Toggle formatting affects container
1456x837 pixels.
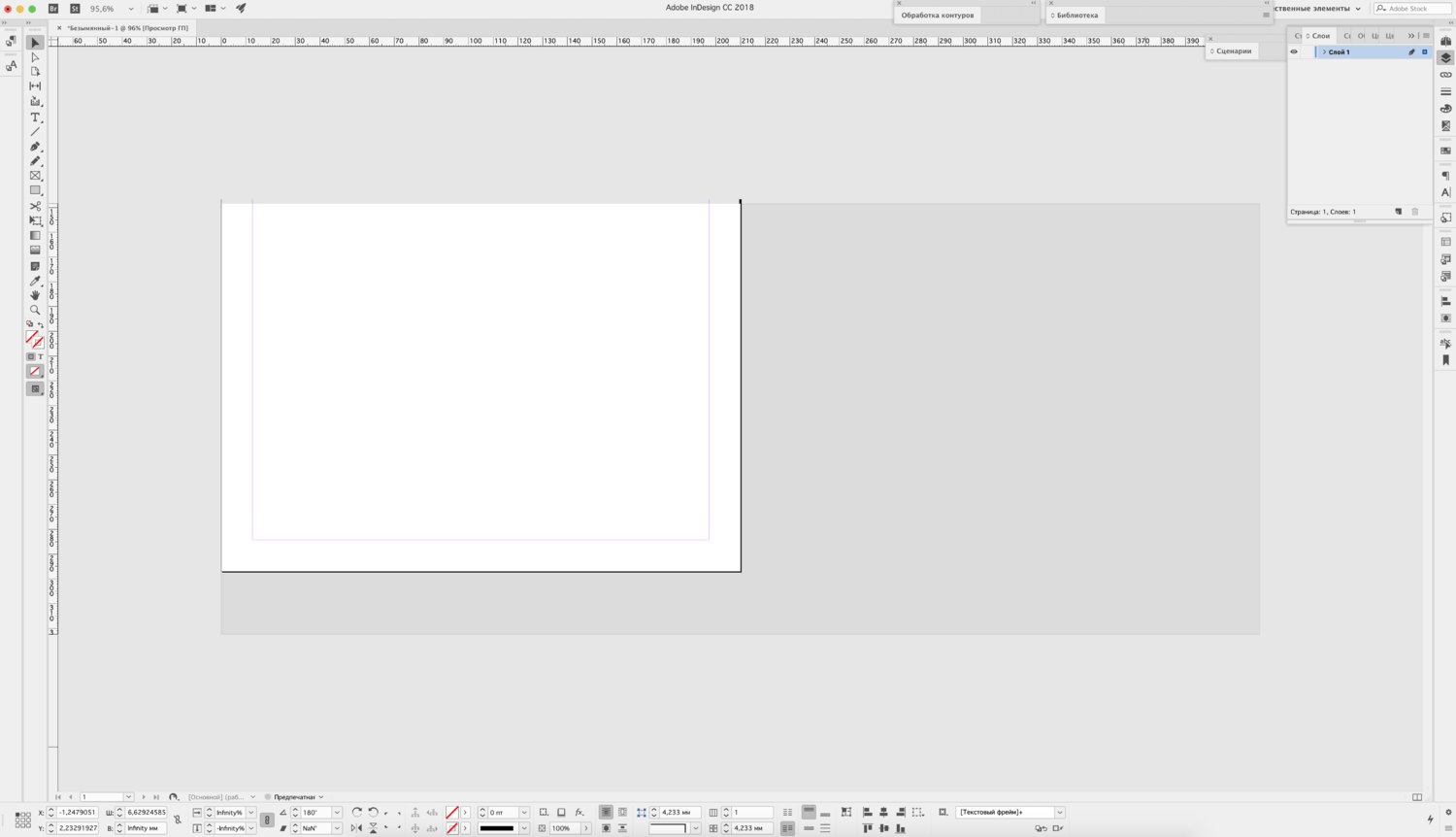pyautogui.click(x=31, y=356)
